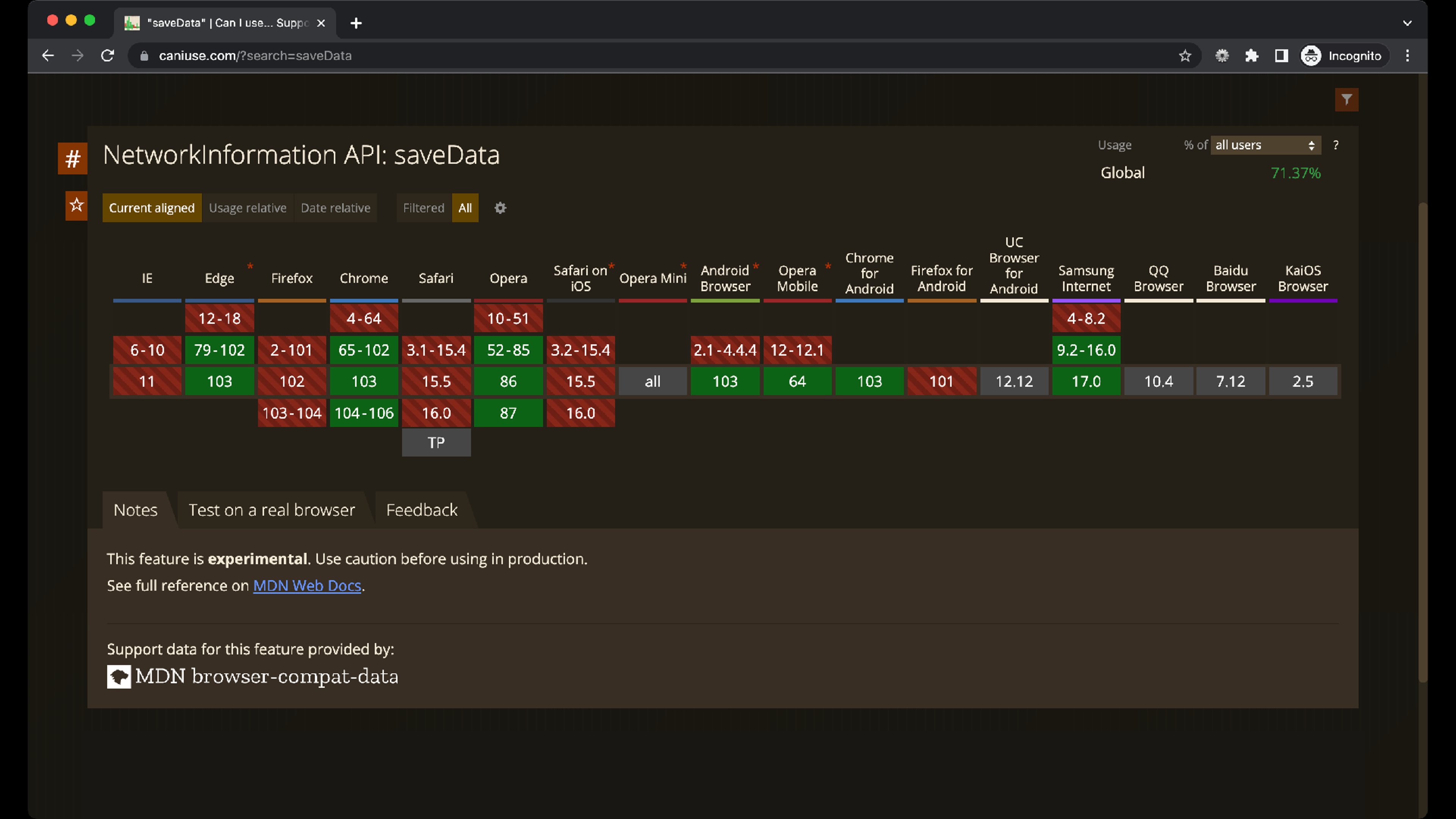
Task: Open the Chrome three-dot menu
Action: pyautogui.click(x=1407, y=55)
